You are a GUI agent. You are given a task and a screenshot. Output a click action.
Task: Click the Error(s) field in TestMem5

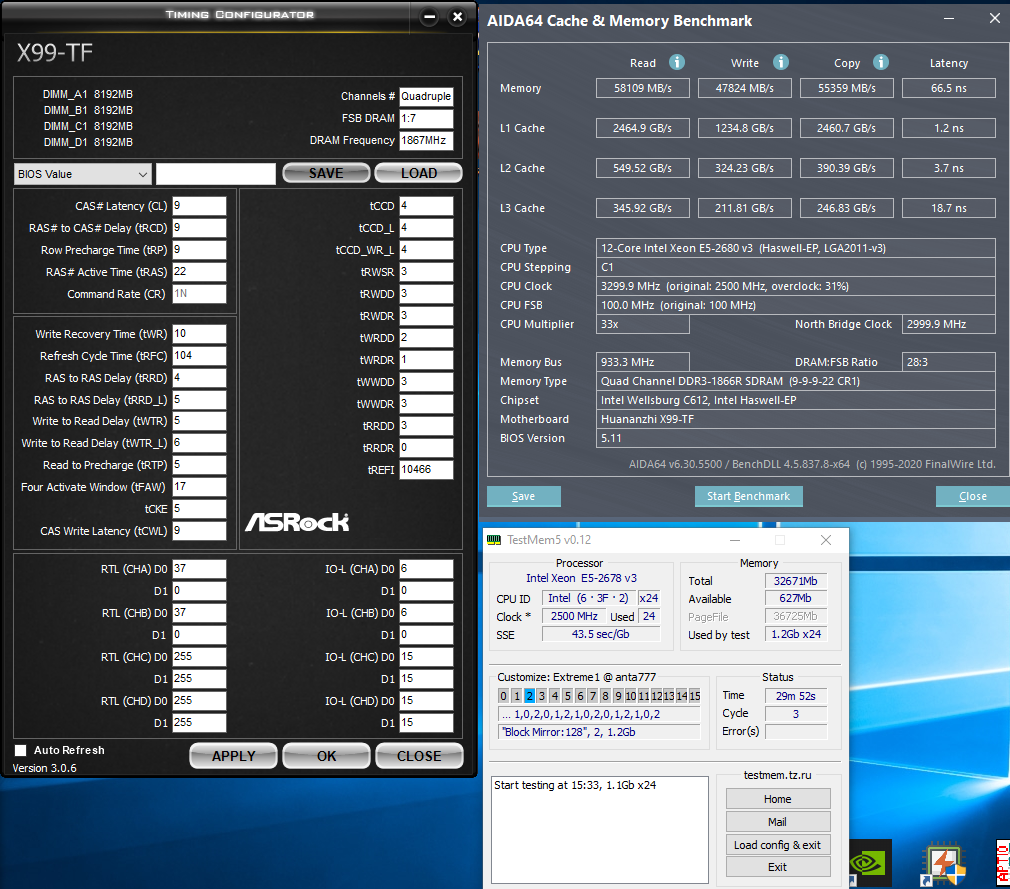click(x=796, y=732)
